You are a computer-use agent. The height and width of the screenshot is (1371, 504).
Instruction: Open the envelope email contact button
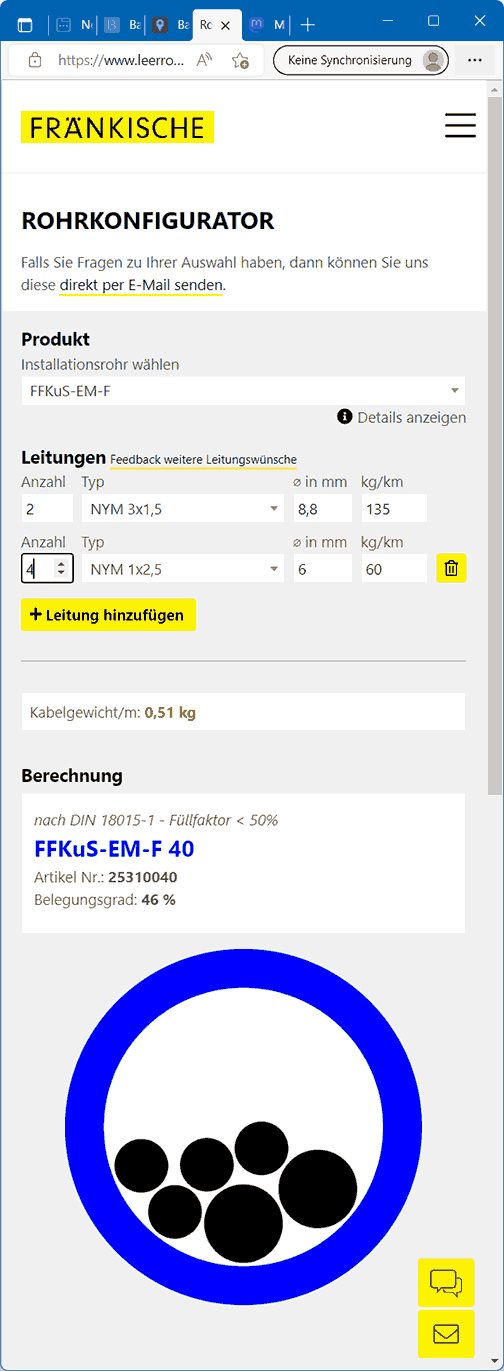[x=445, y=1333]
